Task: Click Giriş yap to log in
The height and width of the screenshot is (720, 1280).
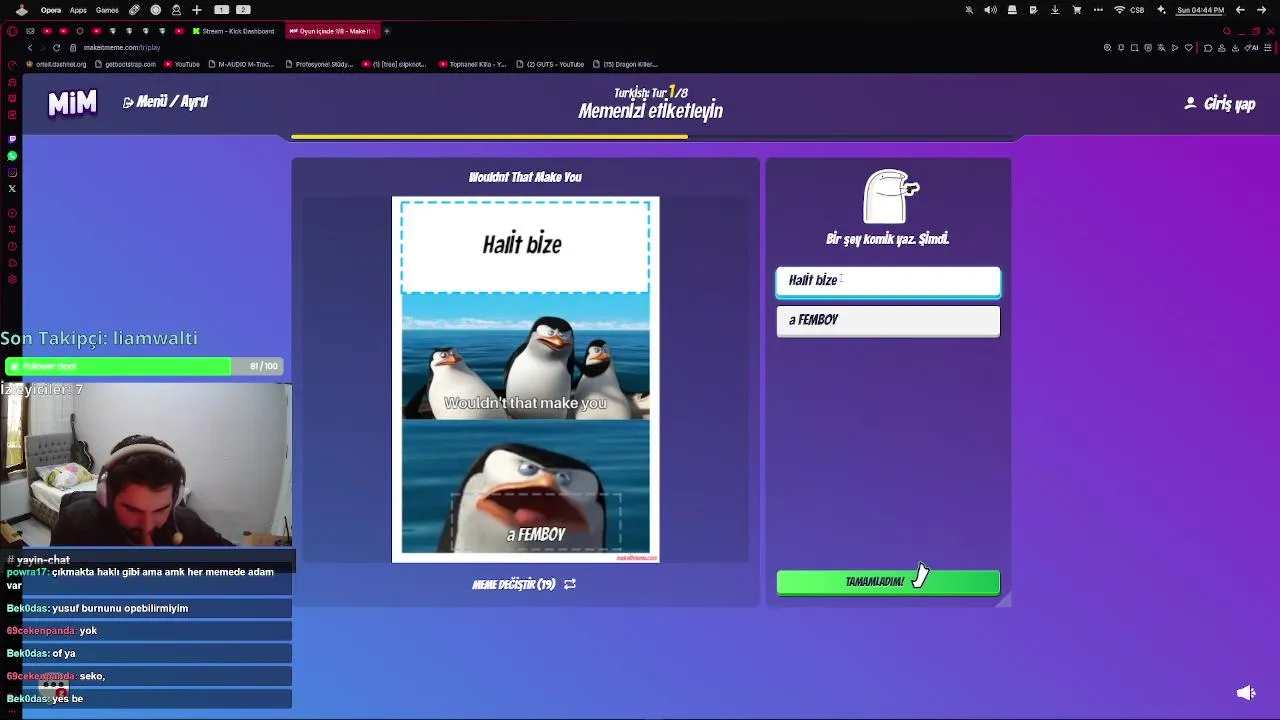Action: point(1220,104)
